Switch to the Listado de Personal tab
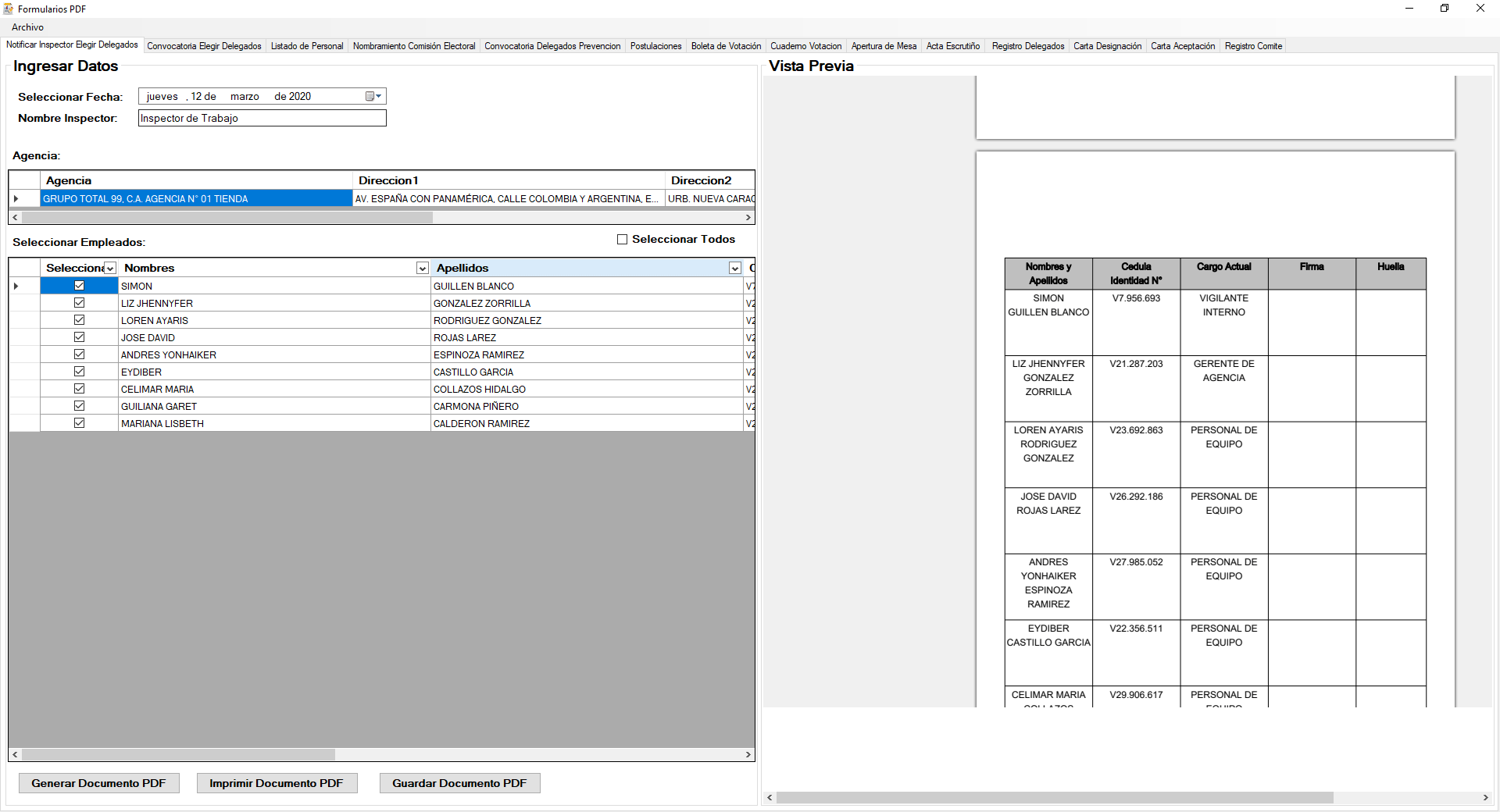1500x812 pixels. (x=307, y=46)
